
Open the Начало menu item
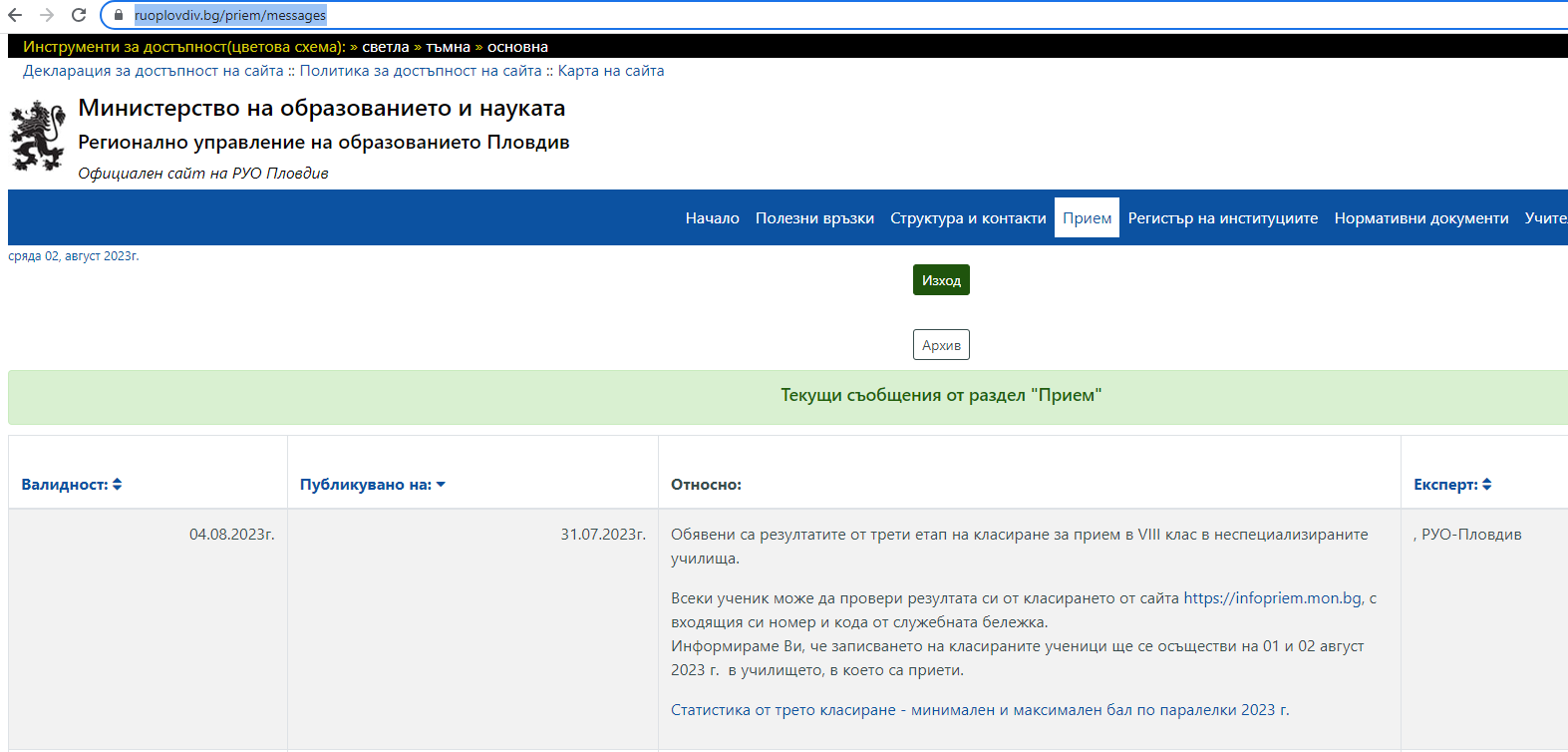click(712, 218)
